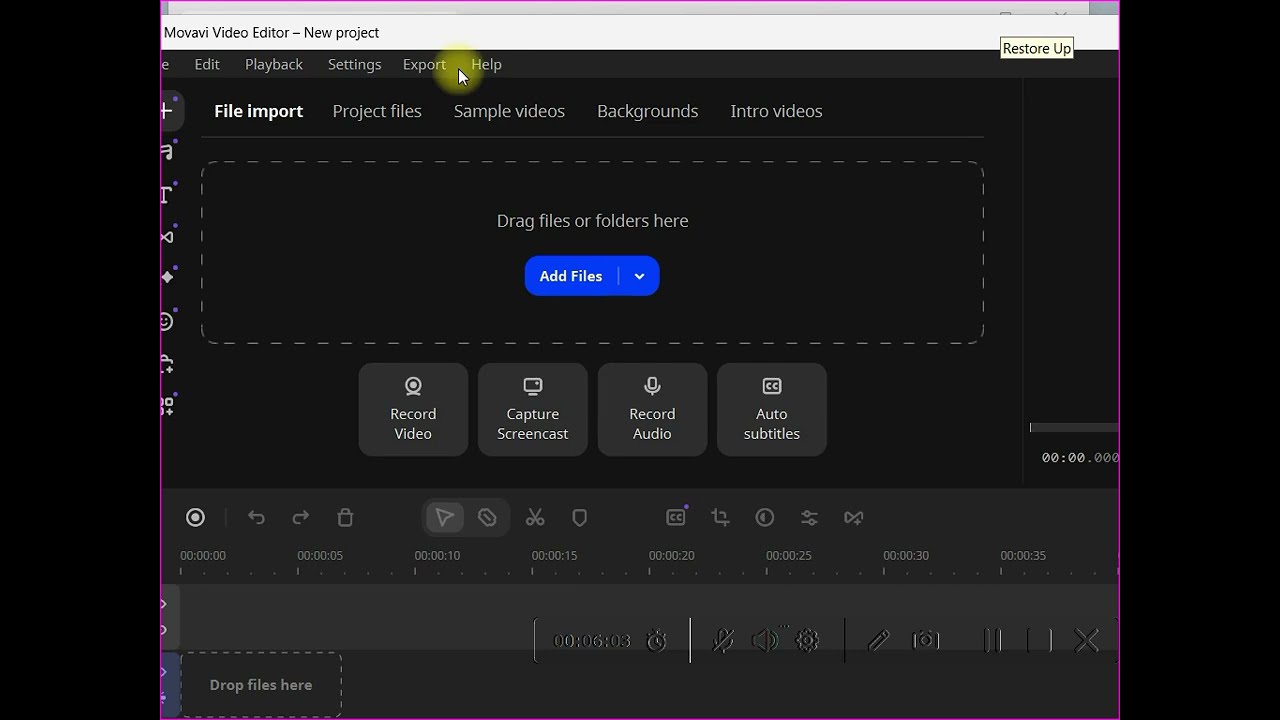Open the Playback menu
The height and width of the screenshot is (720, 1280).
coord(274,64)
